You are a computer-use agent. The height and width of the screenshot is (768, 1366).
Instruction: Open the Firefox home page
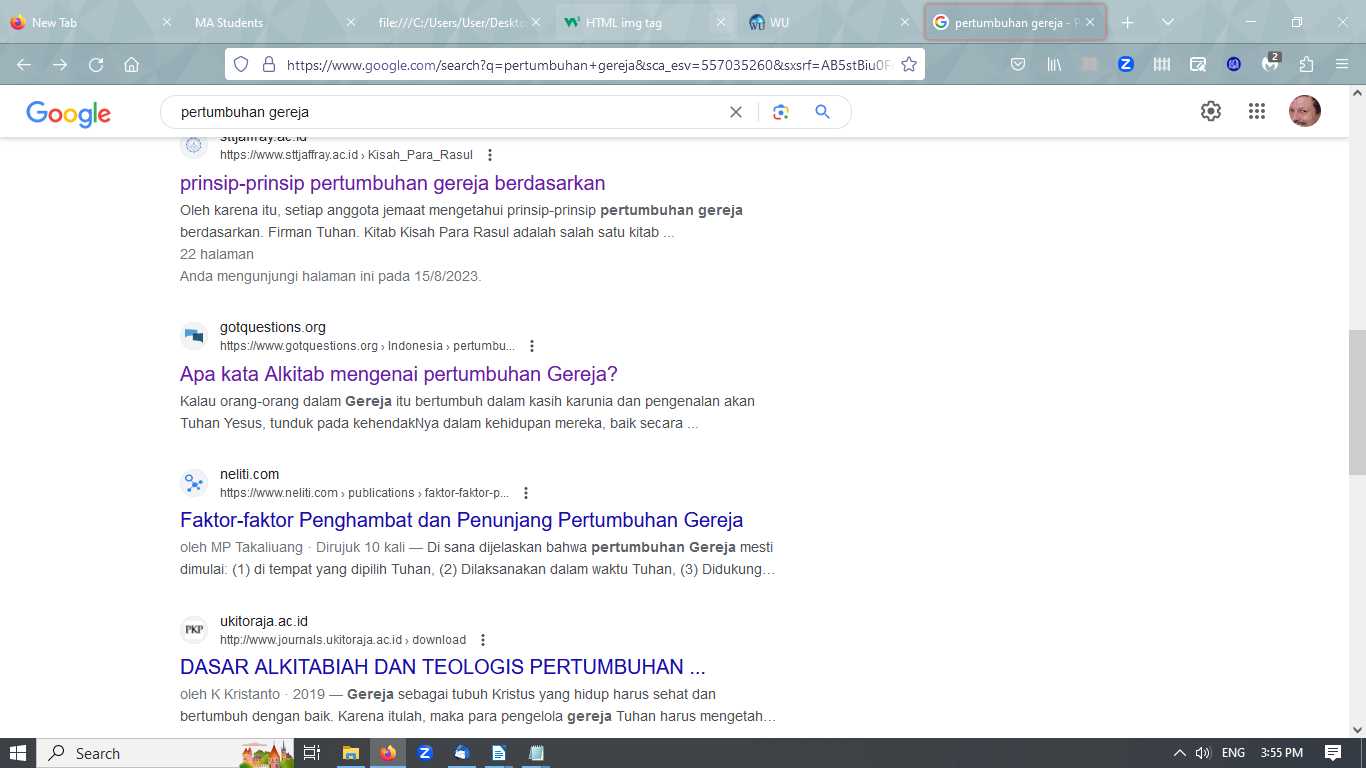[x=131, y=64]
